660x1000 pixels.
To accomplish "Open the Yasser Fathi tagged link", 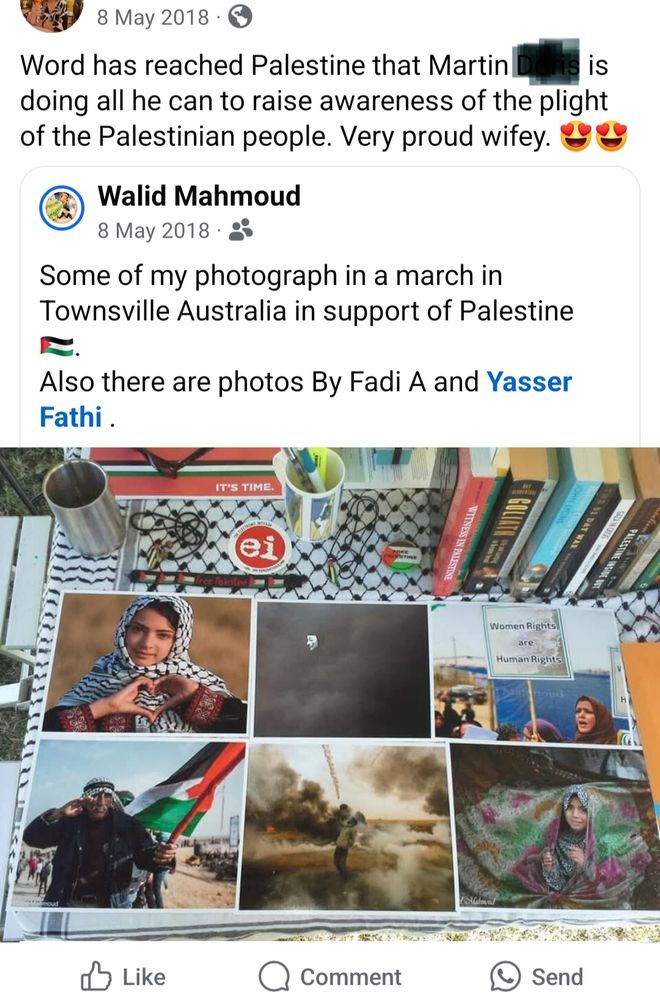I will click(x=305, y=399).
